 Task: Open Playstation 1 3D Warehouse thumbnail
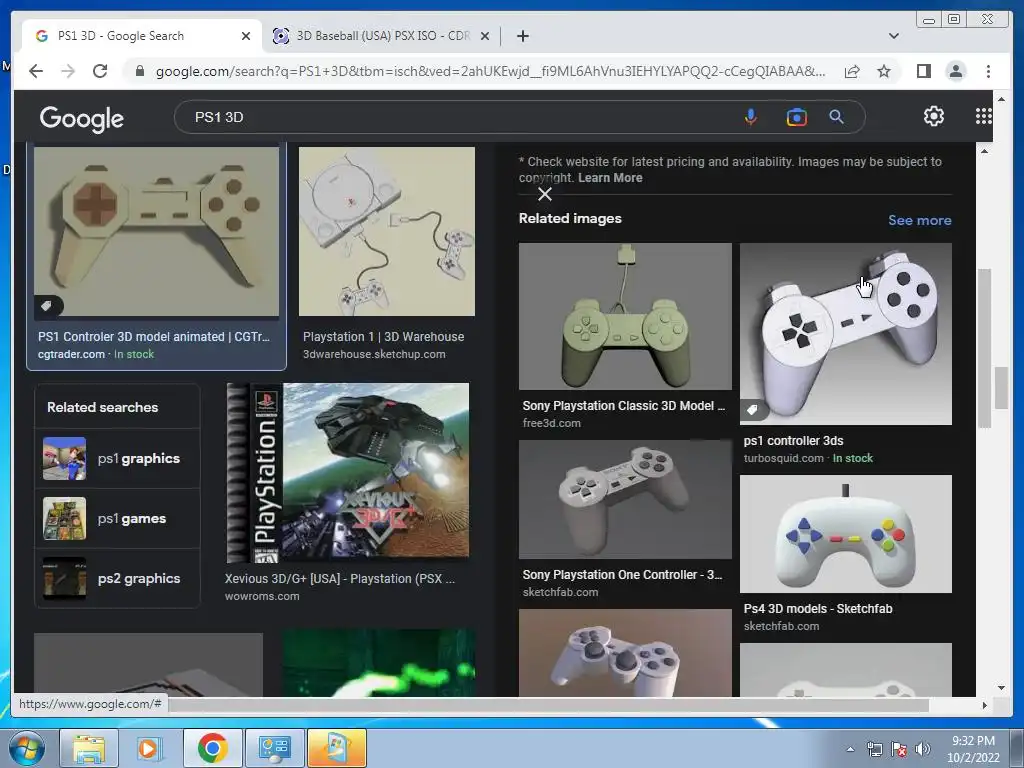coord(387,232)
